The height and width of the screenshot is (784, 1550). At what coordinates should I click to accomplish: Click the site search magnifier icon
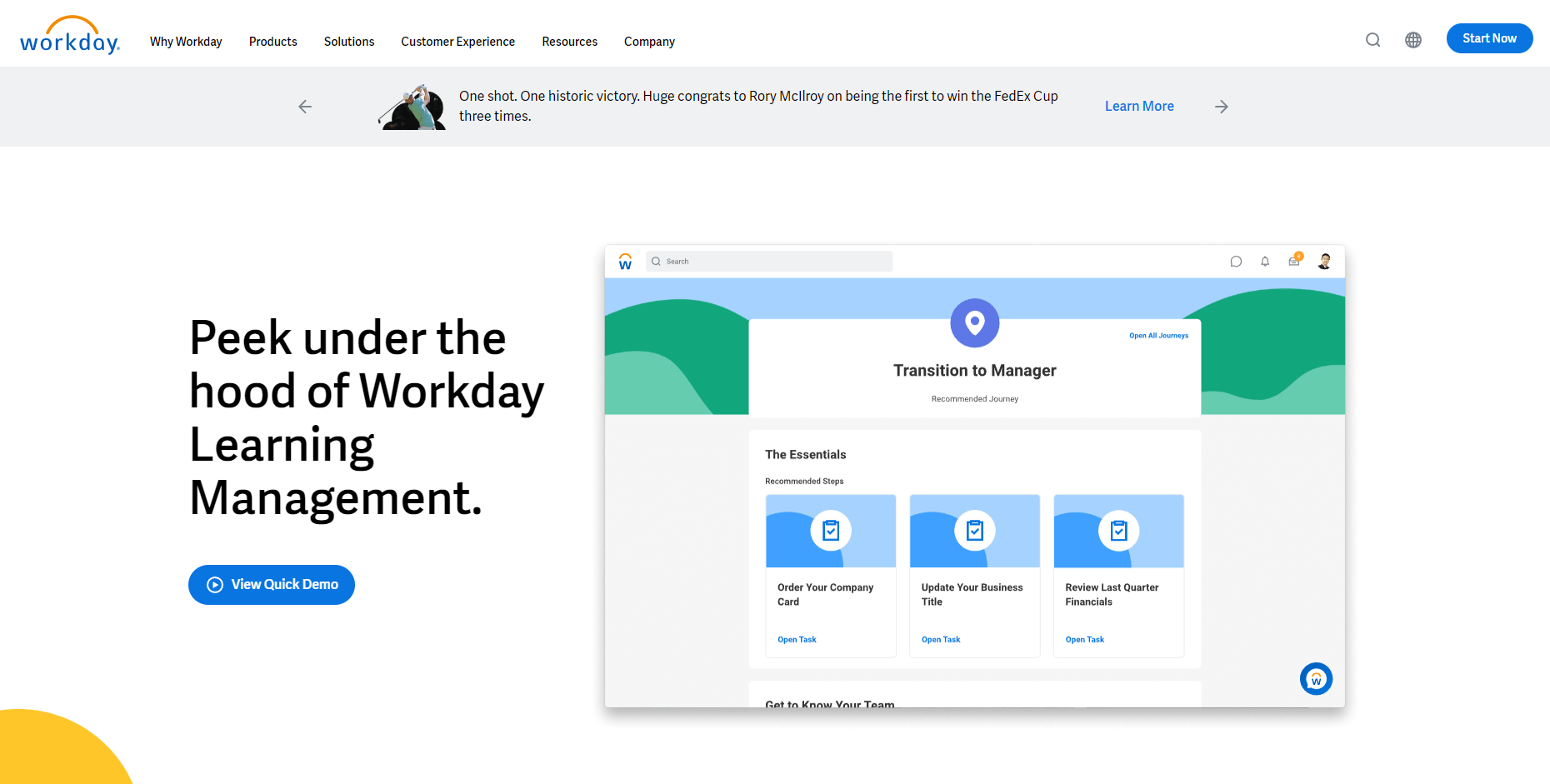(1372, 39)
